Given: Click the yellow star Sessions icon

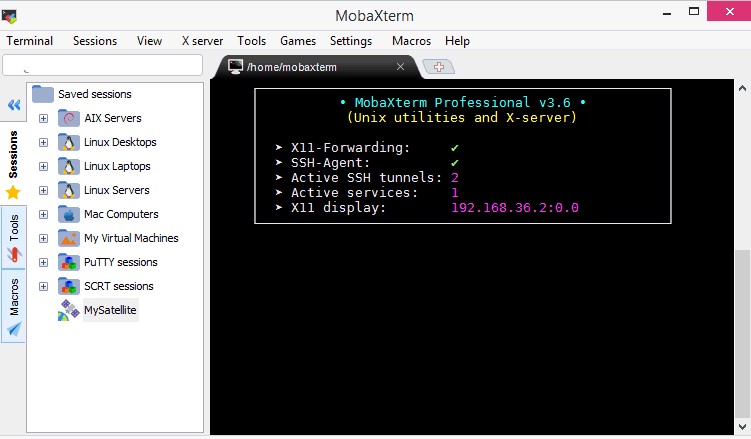Looking at the screenshot, I should coord(13,192).
